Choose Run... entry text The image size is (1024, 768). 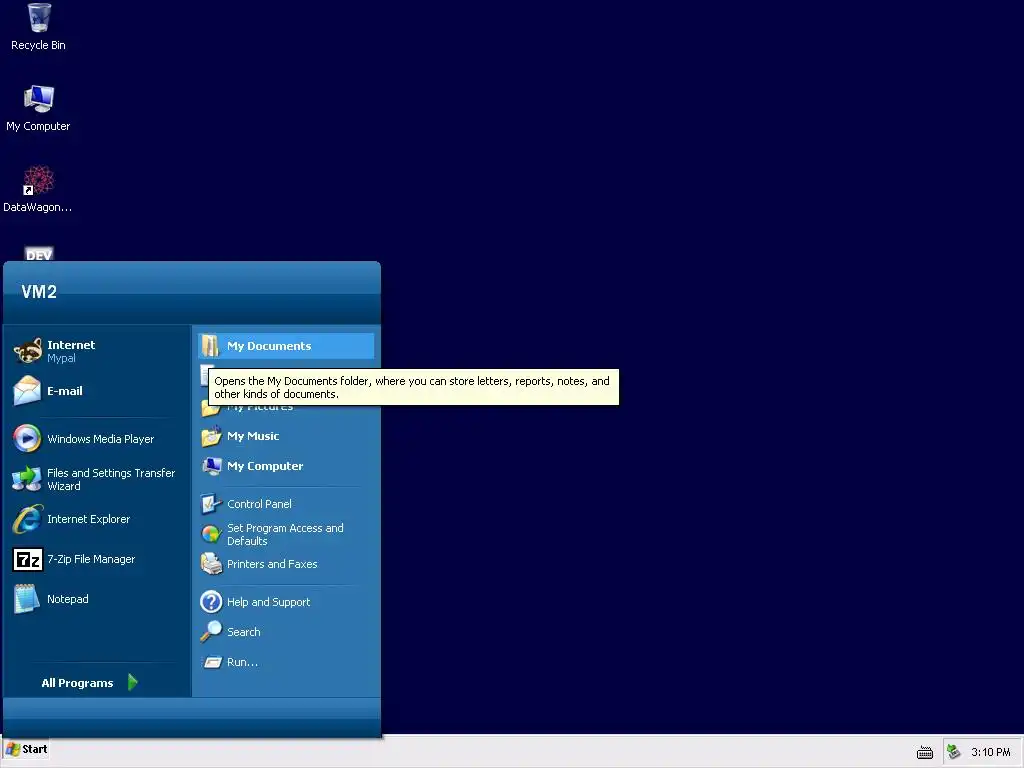tap(242, 662)
